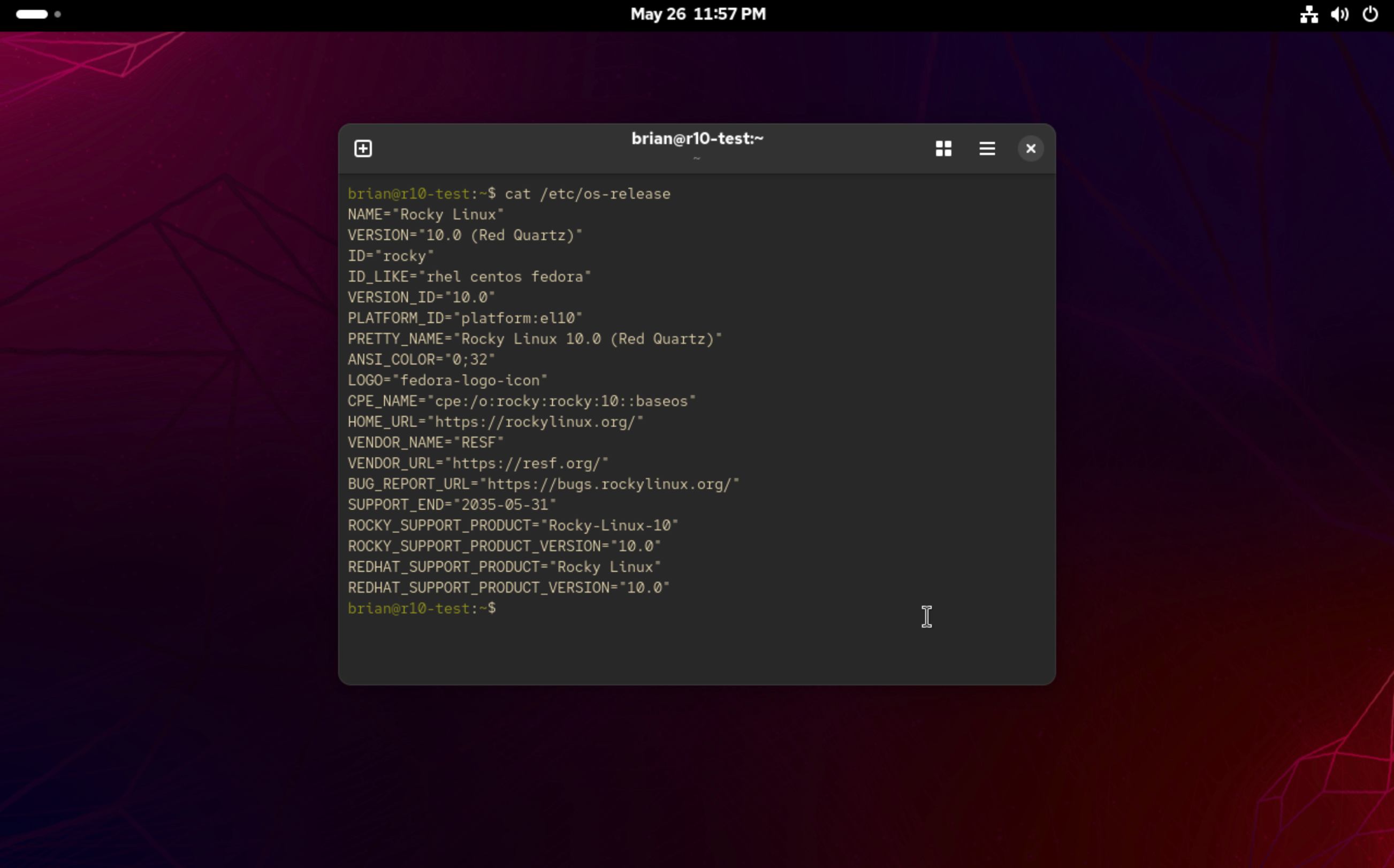The height and width of the screenshot is (868, 1394).
Task: Click the PRETTY_NAME line
Action: [534, 339]
